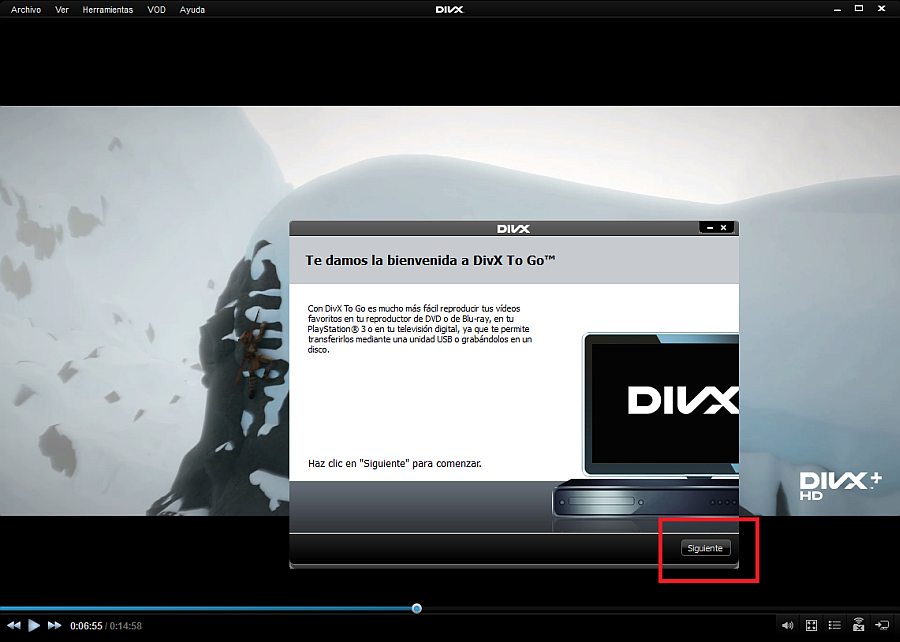Open the media server streaming icon
This screenshot has height=642, width=900.
[x=858, y=625]
